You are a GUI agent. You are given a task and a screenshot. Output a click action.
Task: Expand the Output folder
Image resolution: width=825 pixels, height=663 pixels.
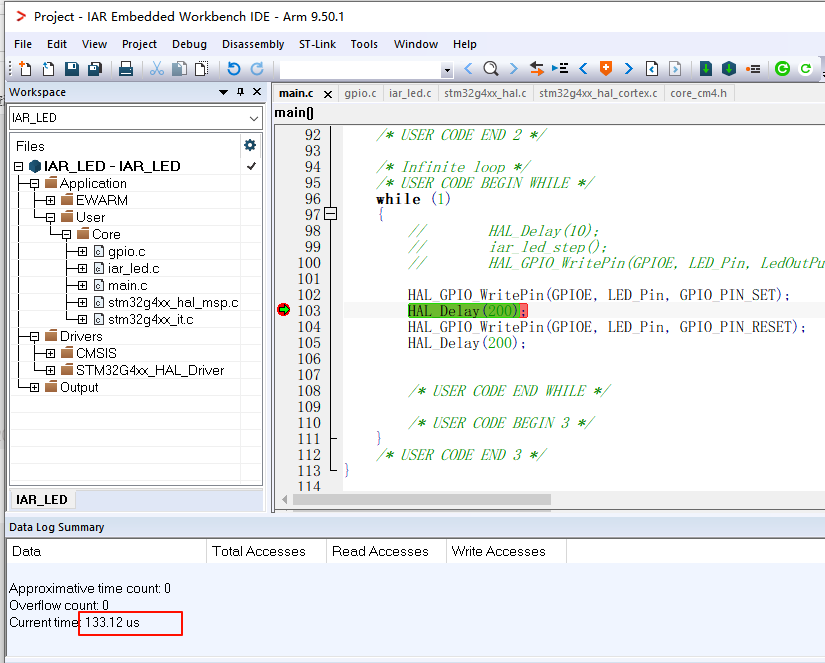pyautogui.click(x=34, y=388)
